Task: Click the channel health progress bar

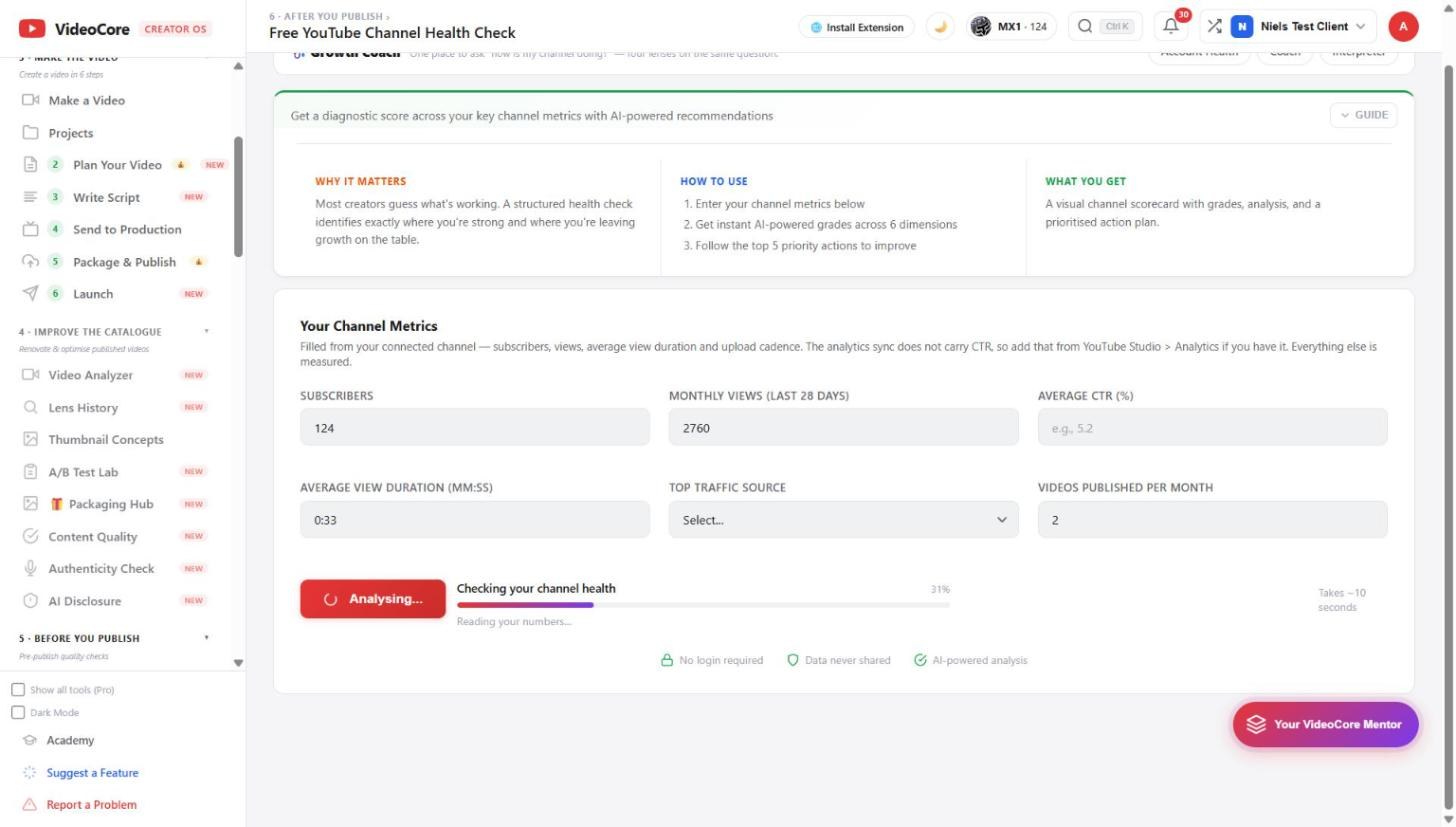Action: (703, 605)
